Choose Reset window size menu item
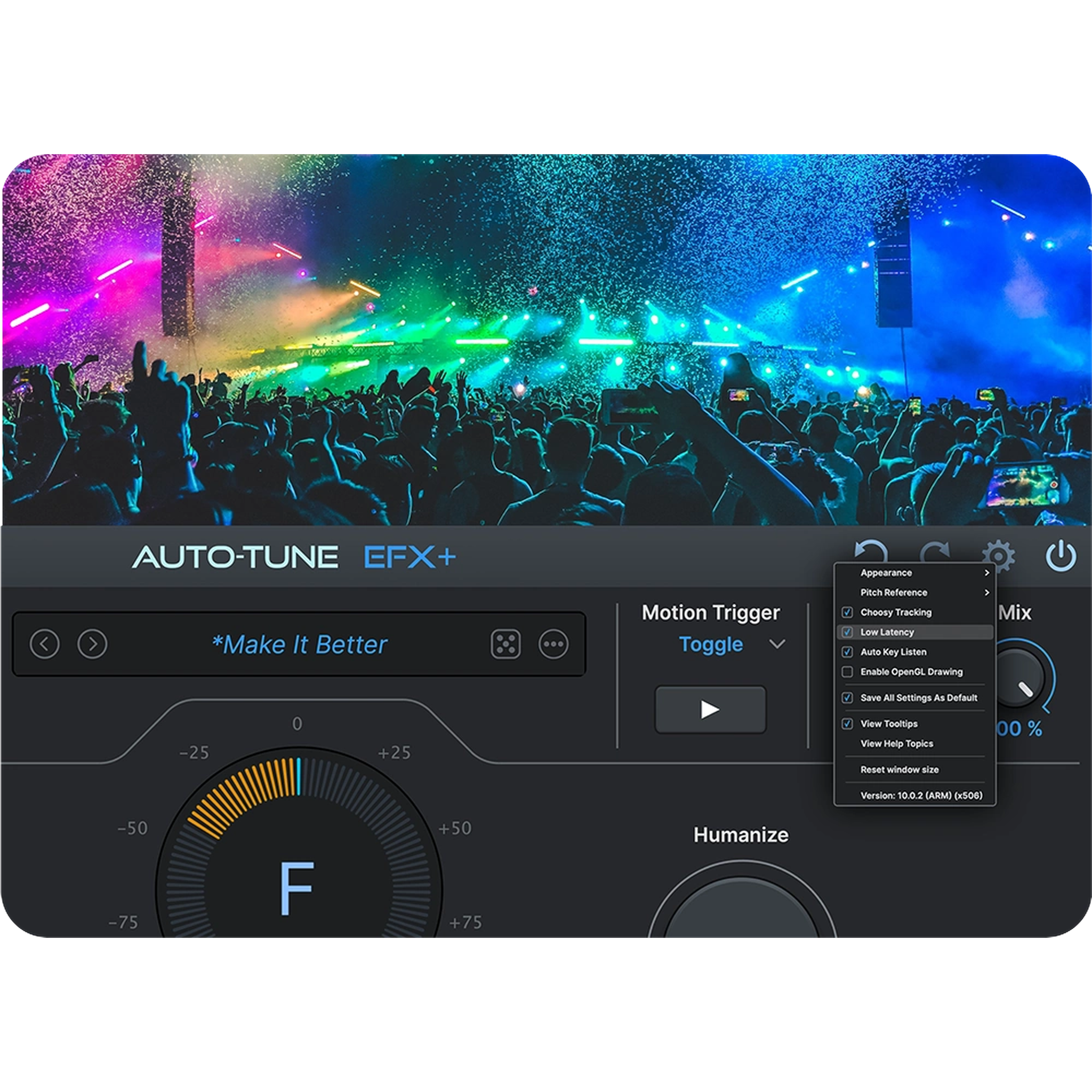 pyautogui.click(x=900, y=769)
